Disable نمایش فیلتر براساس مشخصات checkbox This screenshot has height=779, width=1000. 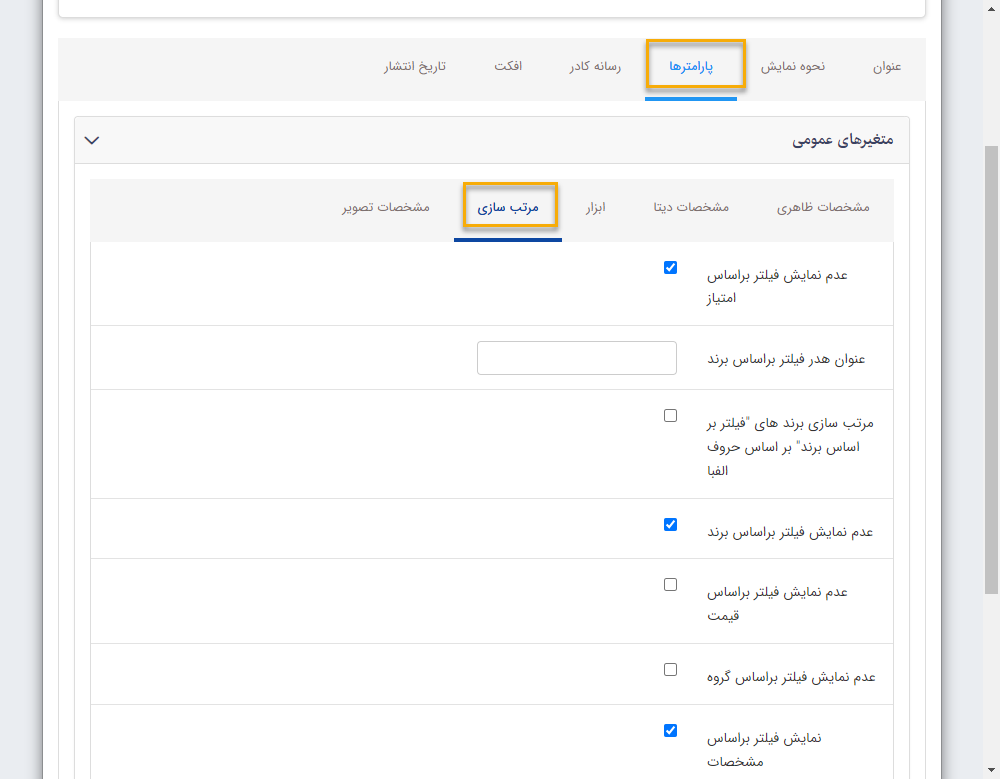click(670, 730)
